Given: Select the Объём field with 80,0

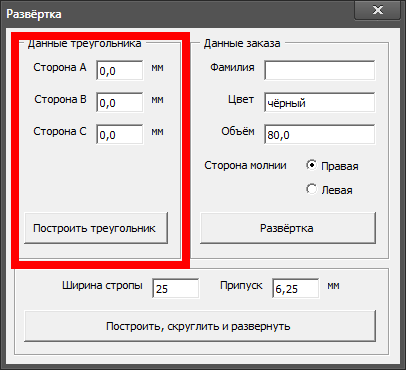Looking at the screenshot, I should point(320,134).
